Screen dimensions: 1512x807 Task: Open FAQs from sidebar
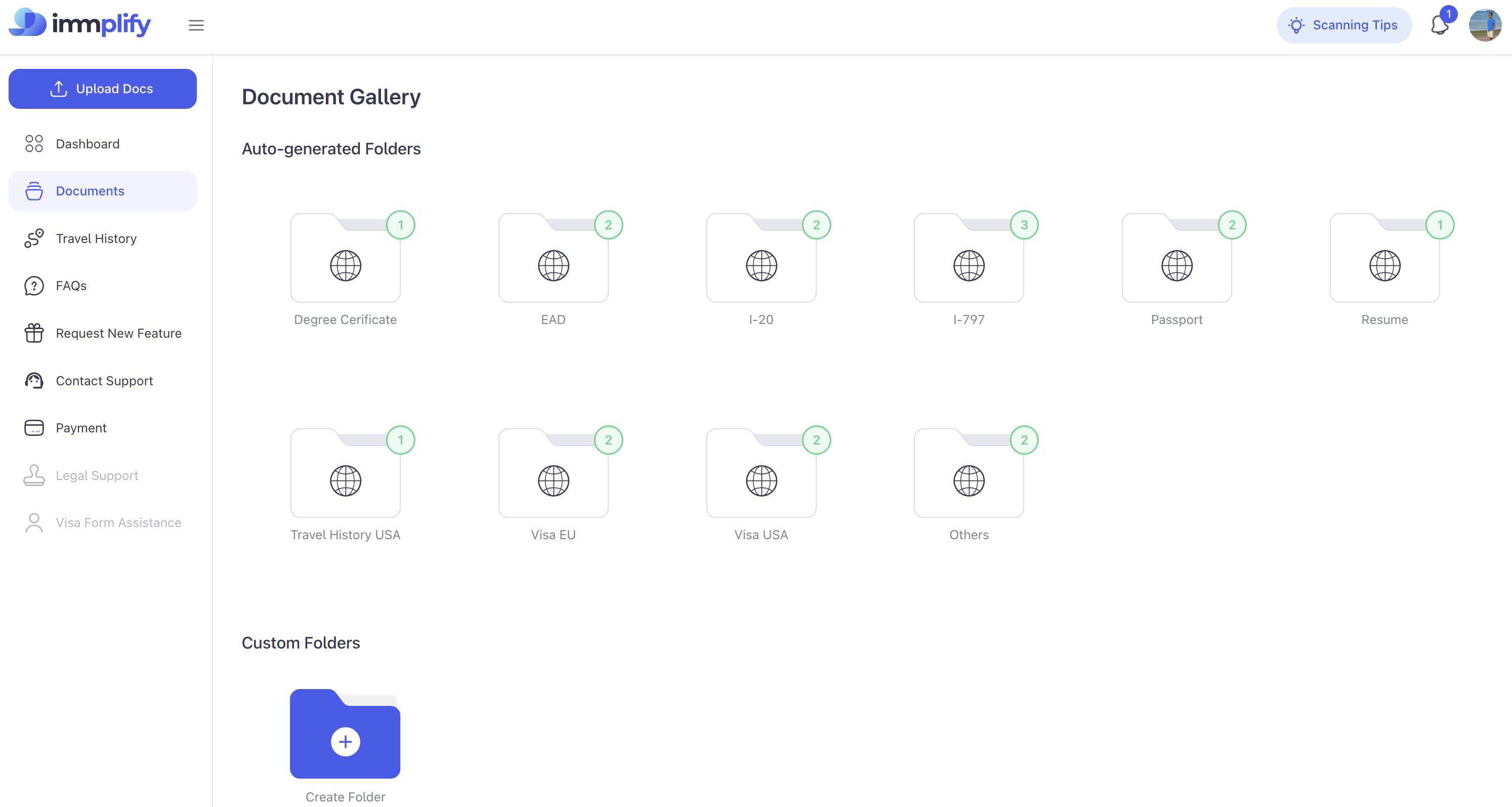click(x=71, y=286)
